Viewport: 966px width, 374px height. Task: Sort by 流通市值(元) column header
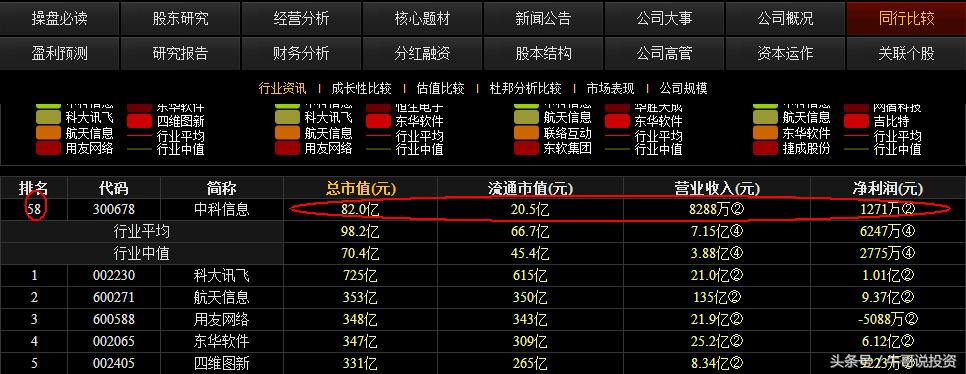click(530, 189)
